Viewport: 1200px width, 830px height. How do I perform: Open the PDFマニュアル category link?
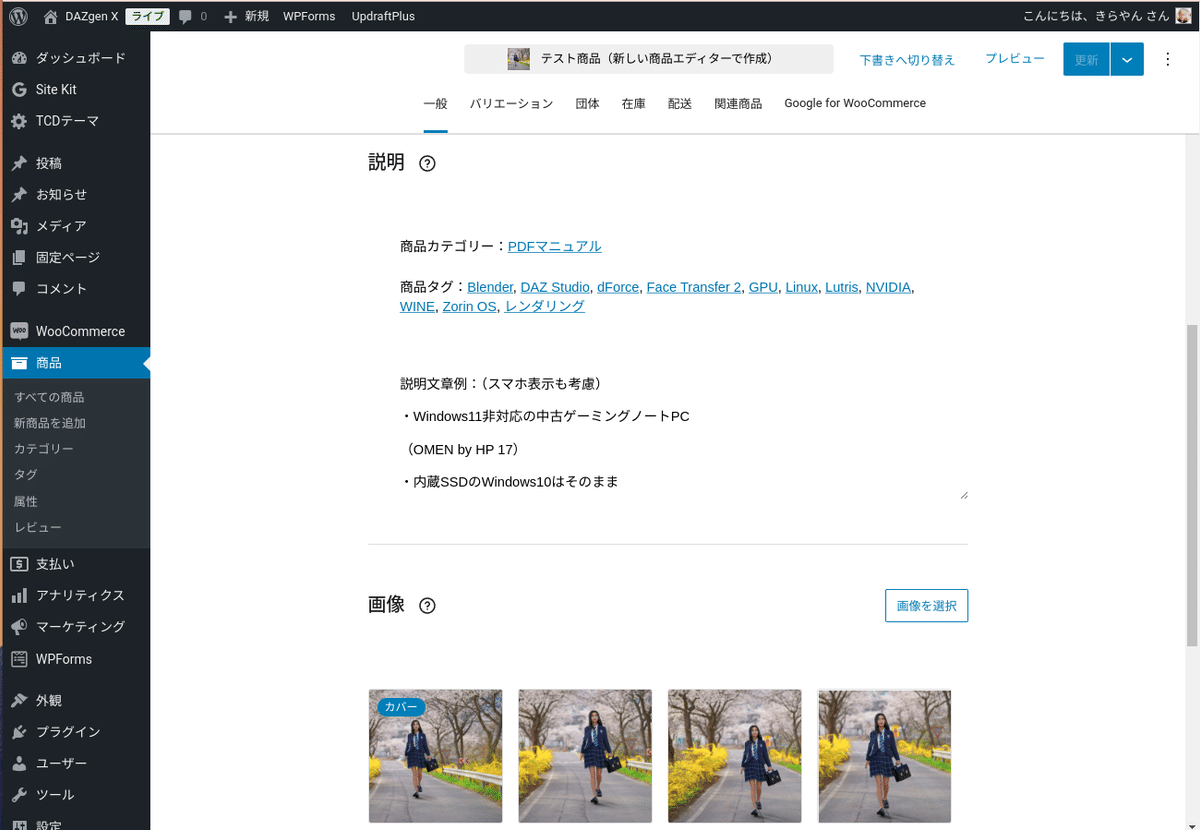555,246
